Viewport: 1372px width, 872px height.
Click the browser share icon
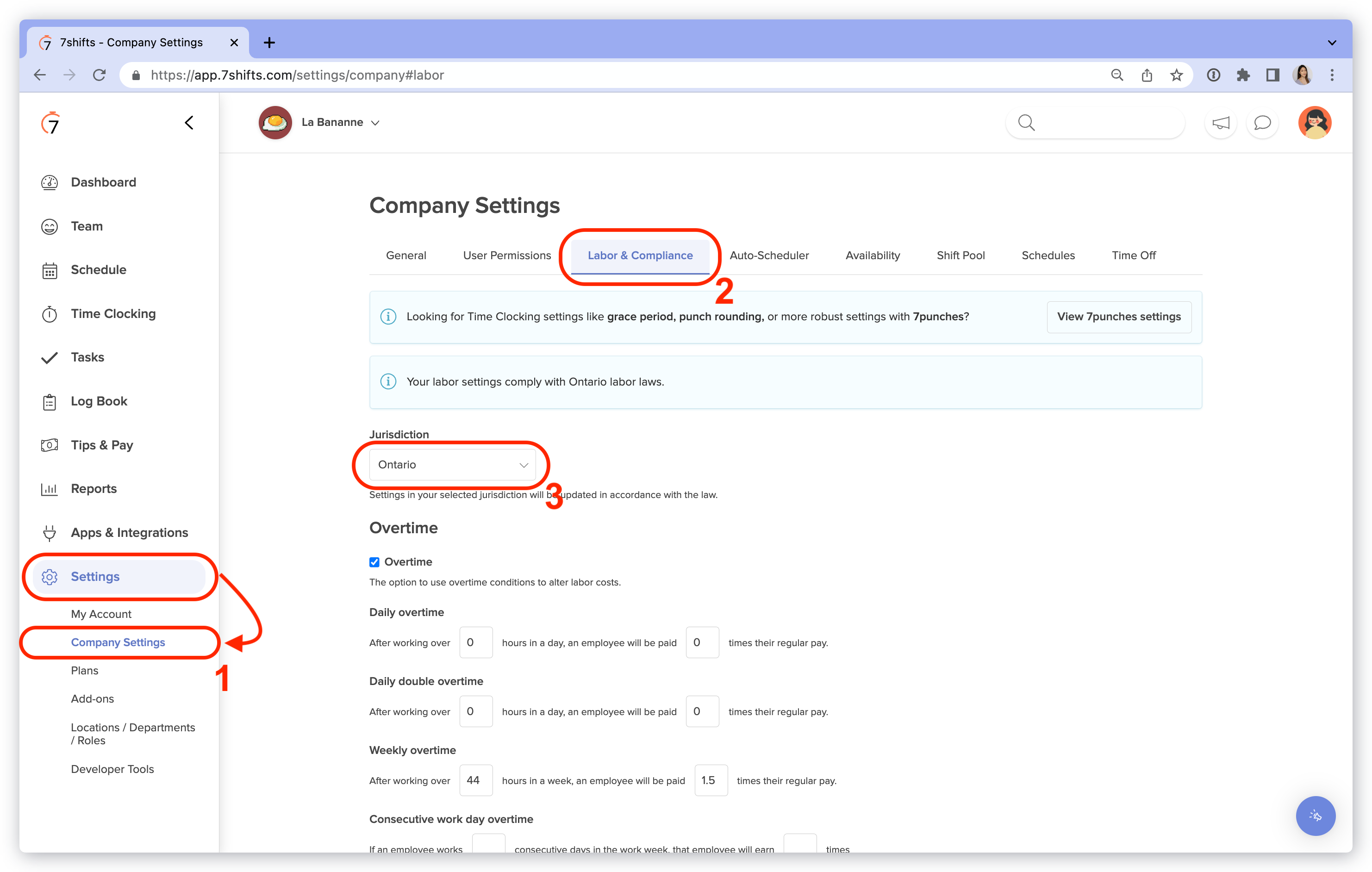point(1147,75)
